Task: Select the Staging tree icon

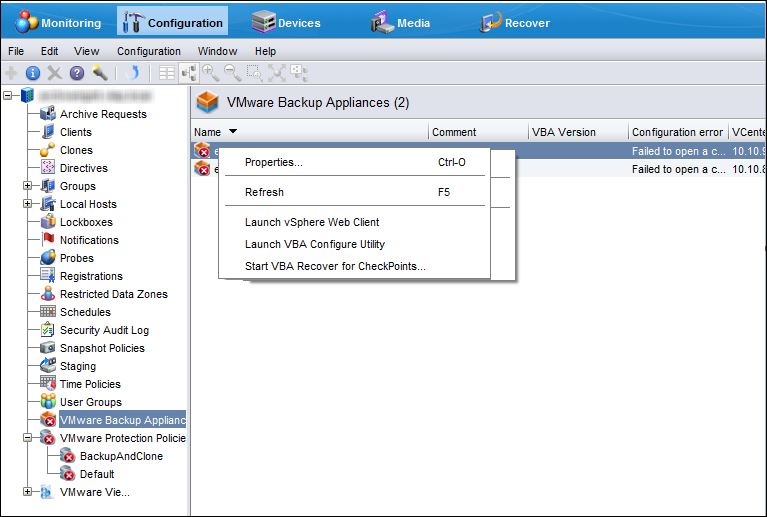Action: pos(48,365)
